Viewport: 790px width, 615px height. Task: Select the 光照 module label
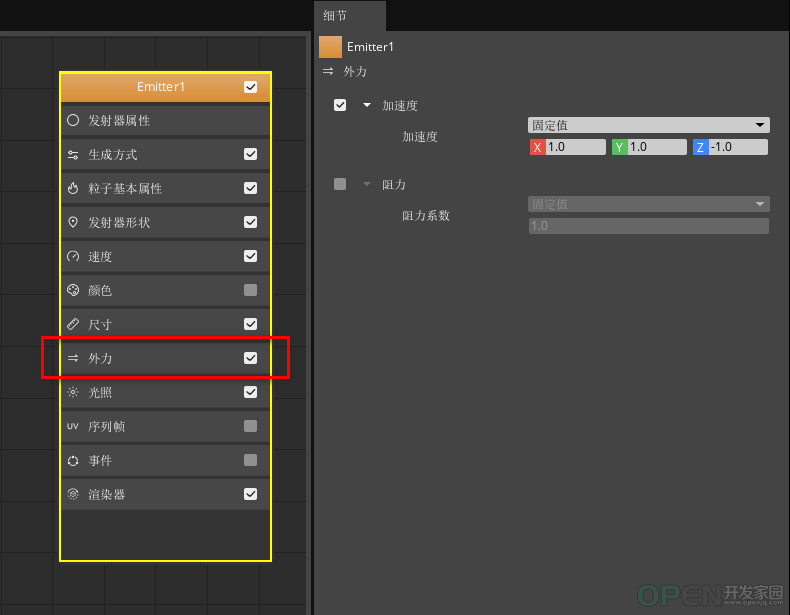tap(100, 392)
